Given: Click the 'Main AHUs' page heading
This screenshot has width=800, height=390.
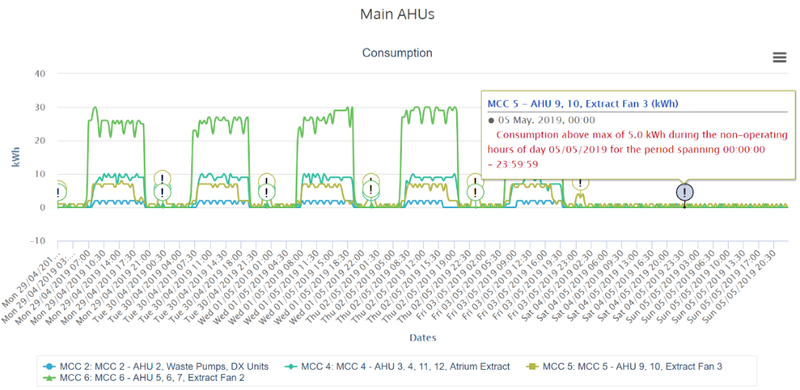Looking at the screenshot, I should point(397,14).
